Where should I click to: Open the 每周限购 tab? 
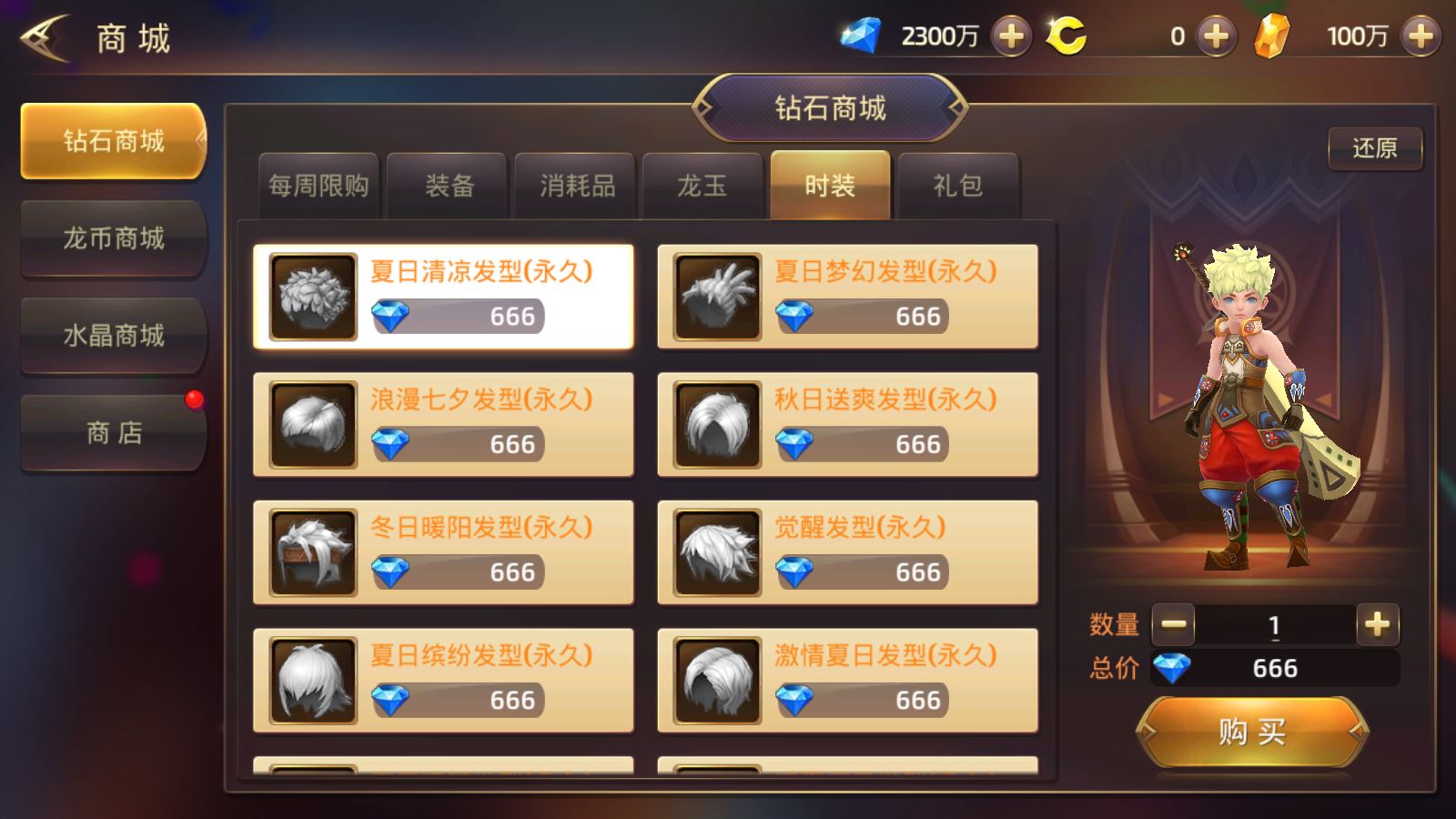(318, 186)
